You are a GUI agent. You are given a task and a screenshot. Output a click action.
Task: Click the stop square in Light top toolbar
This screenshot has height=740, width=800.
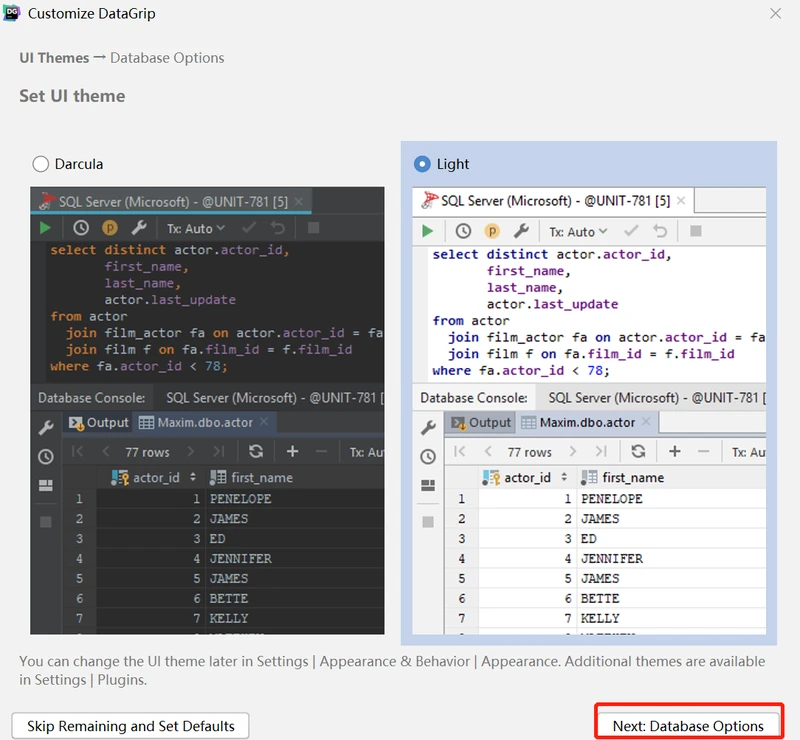coord(695,231)
